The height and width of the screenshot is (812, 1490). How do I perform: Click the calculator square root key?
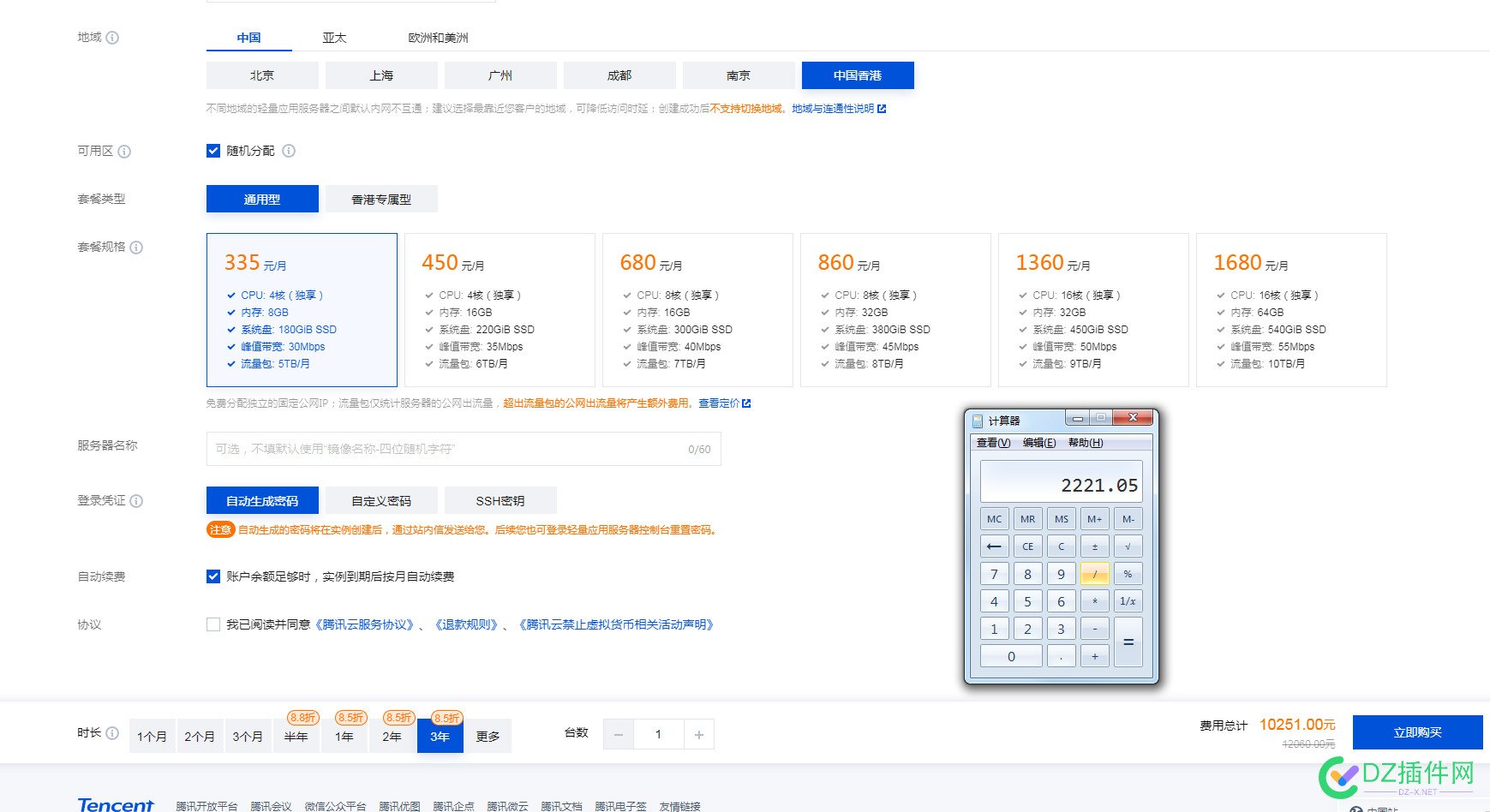click(x=1128, y=546)
